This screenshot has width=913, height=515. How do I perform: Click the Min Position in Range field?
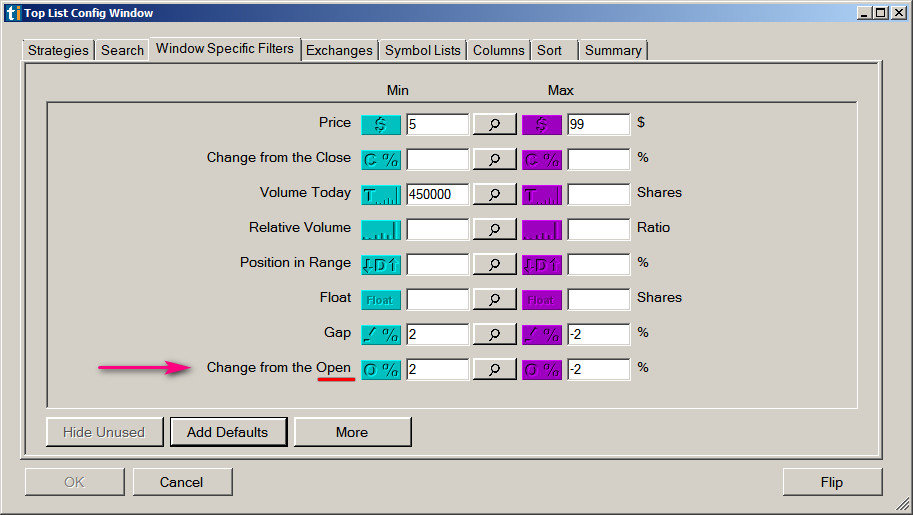click(437, 264)
